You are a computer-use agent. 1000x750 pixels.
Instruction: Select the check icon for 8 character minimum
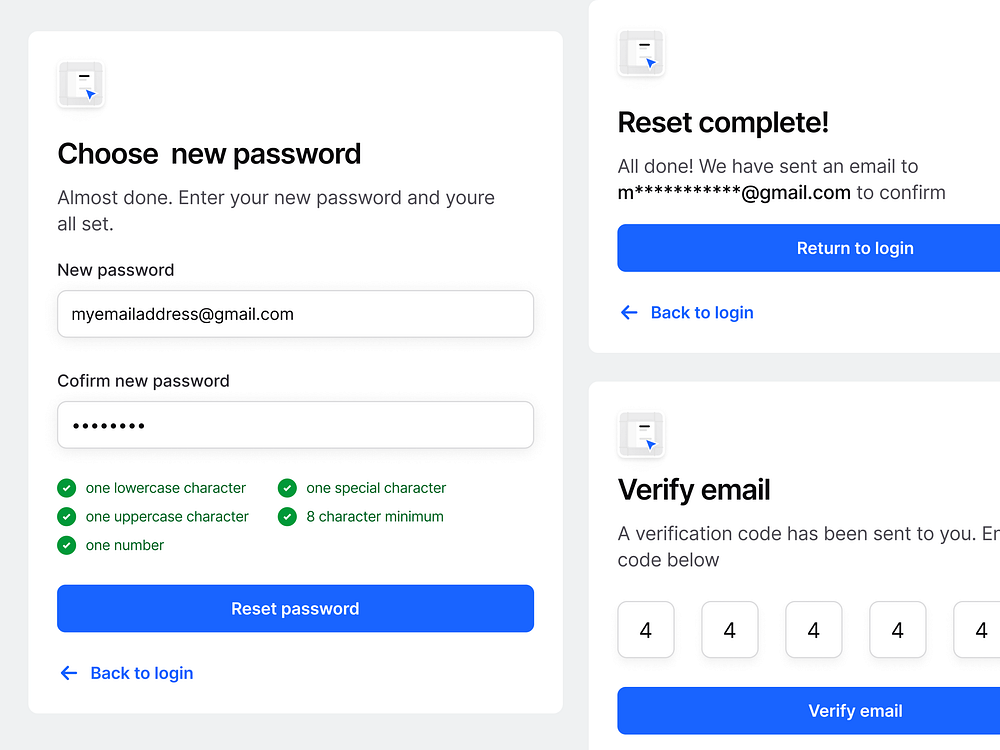click(287, 516)
